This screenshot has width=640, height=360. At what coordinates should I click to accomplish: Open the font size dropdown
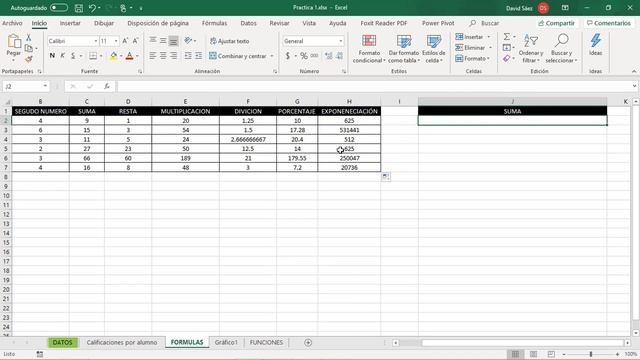116,41
